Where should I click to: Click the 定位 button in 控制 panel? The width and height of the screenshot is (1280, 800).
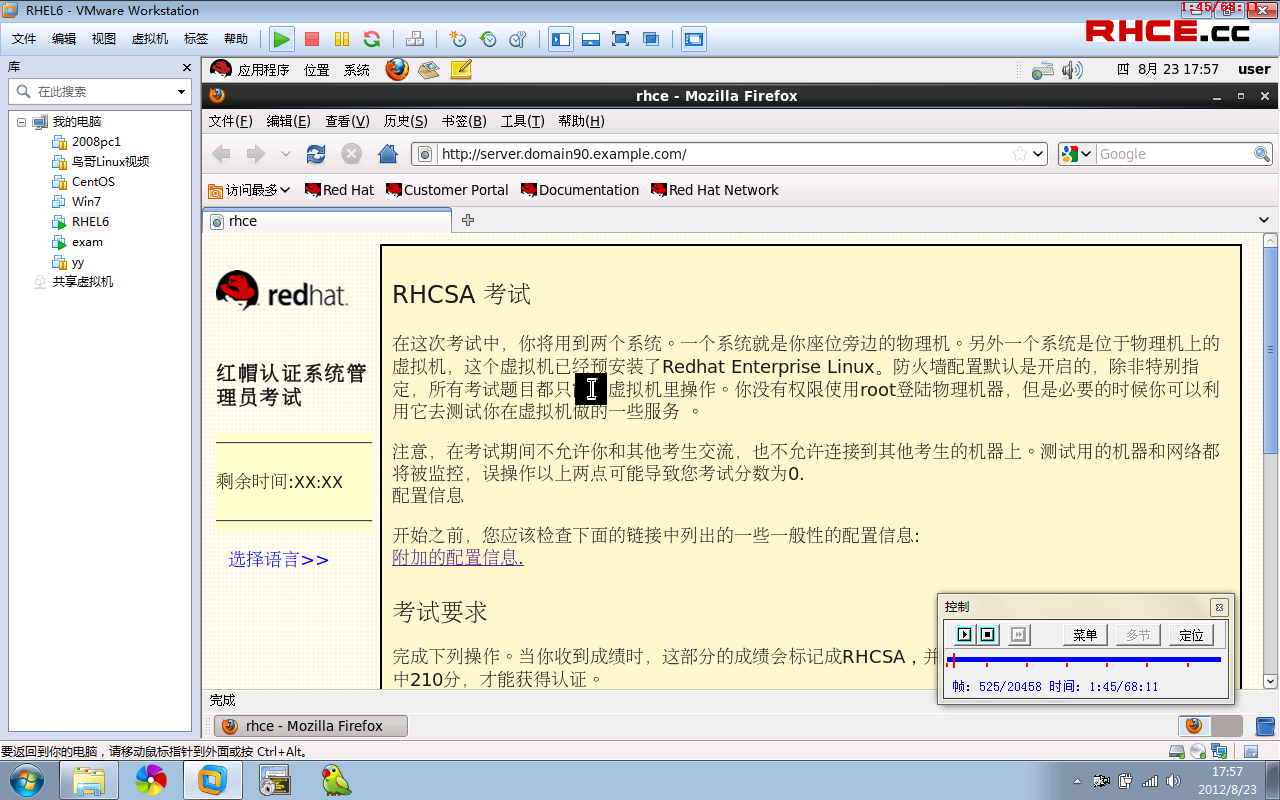pyautogui.click(x=1191, y=635)
